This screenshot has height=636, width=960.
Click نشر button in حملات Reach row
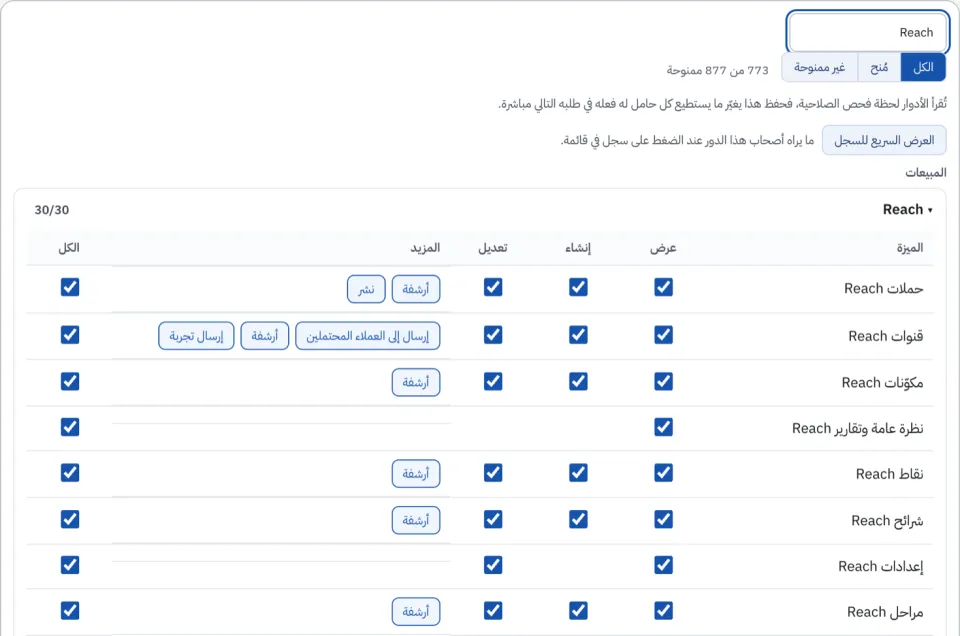(366, 289)
